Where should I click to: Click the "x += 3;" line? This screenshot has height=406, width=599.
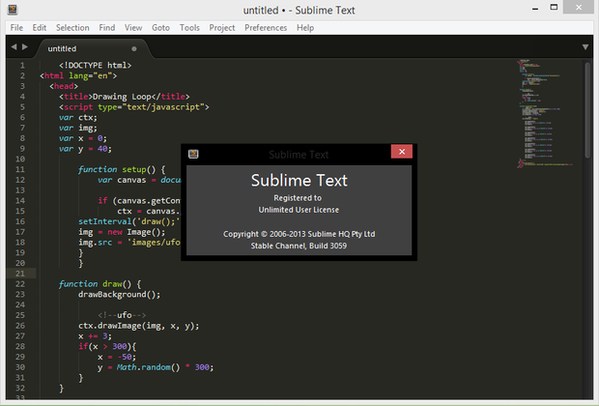pos(95,336)
